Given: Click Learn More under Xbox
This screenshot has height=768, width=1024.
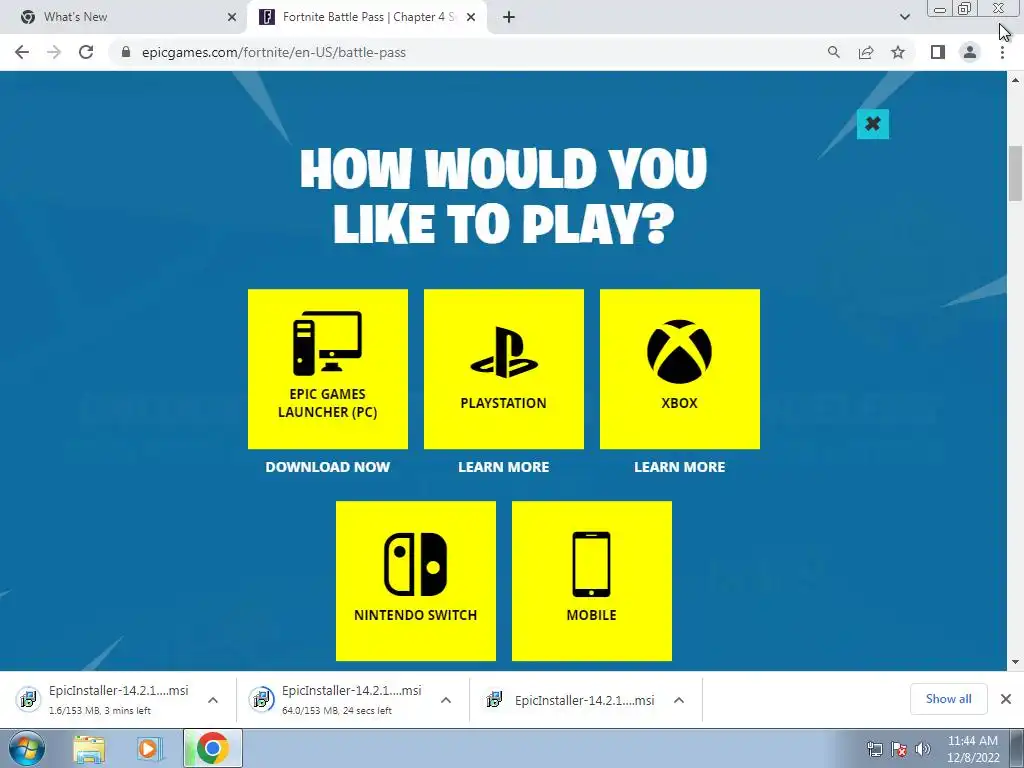Looking at the screenshot, I should point(680,467).
